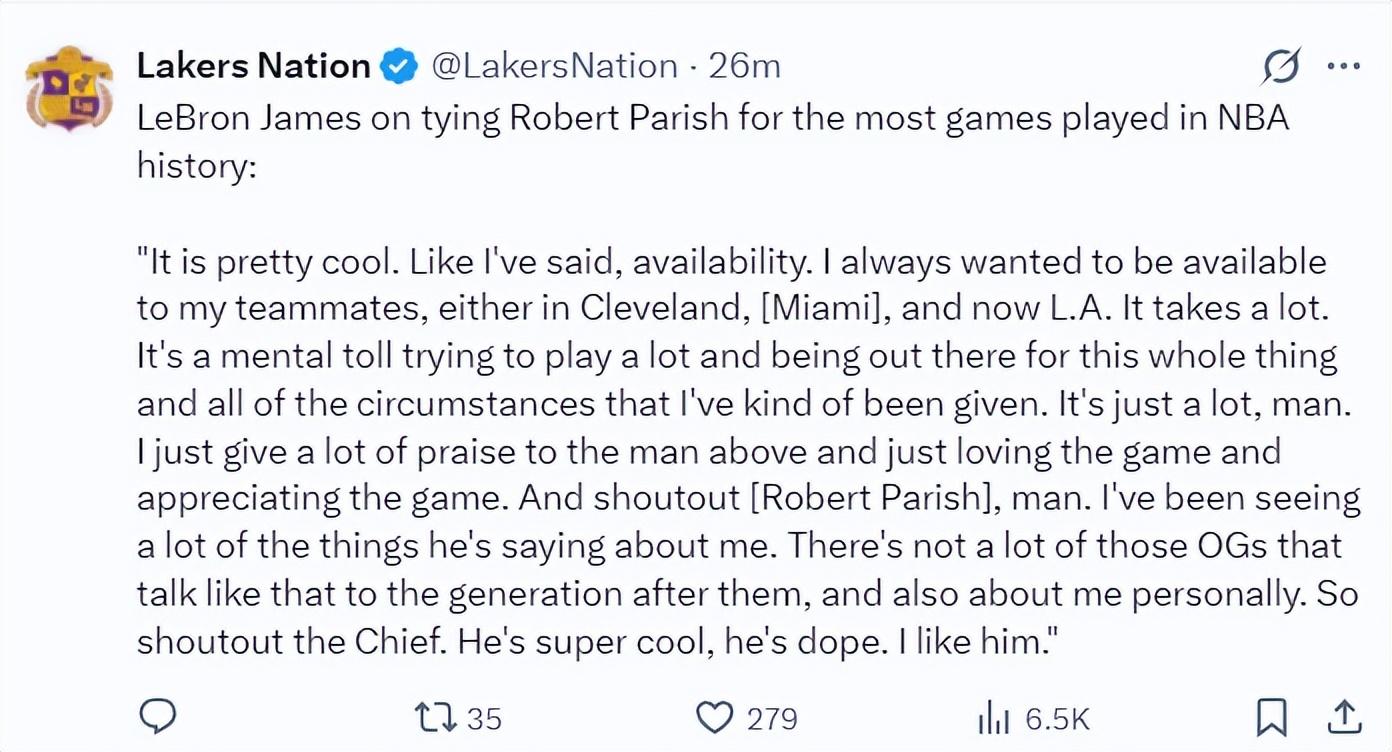Bookmark this tweet
The width and height of the screenshot is (1392, 752).
tap(1270, 717)
